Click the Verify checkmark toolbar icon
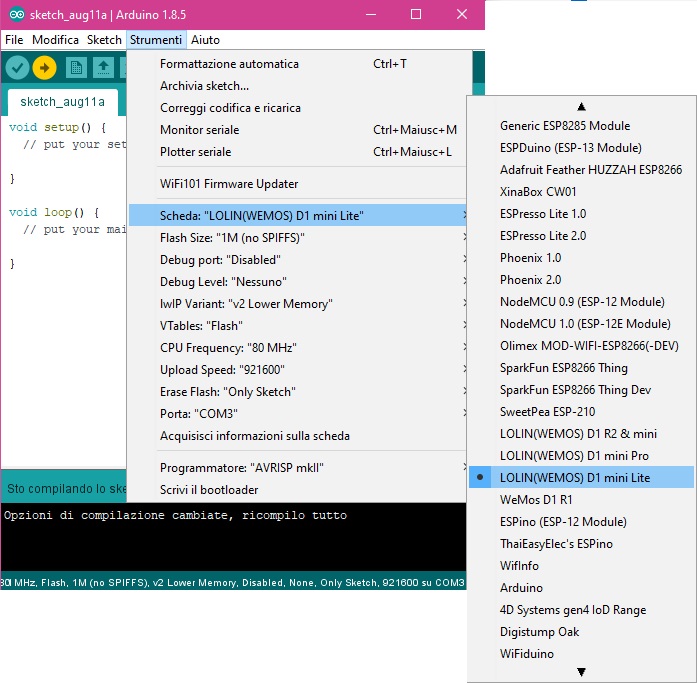This screenshot has width=697, height=683. click(x=17, y=68)
